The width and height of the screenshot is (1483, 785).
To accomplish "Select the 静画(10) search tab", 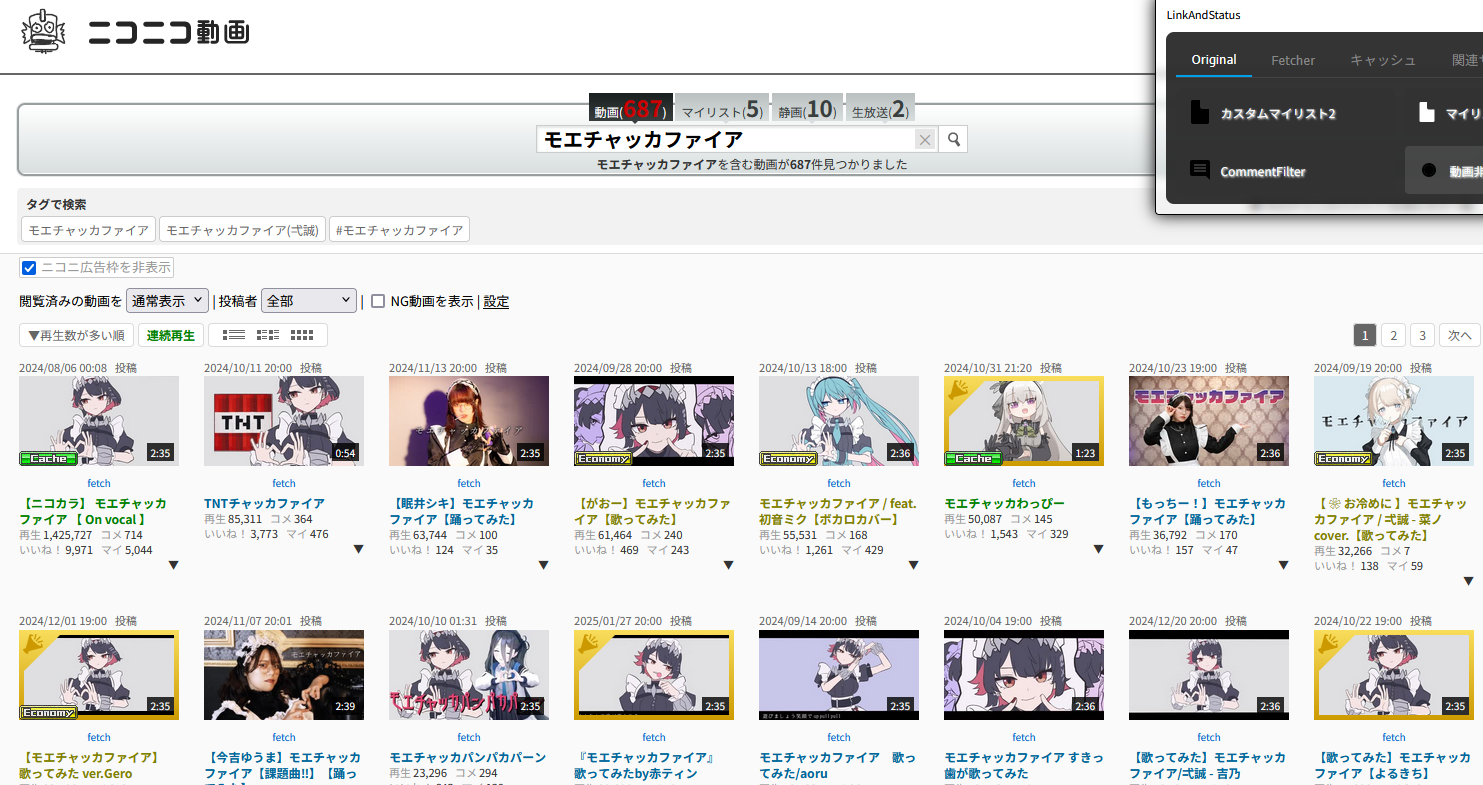I will (x=807, y=110).
